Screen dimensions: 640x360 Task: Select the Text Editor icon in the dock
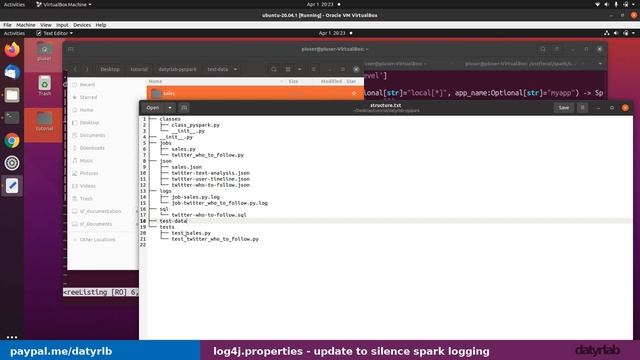[x=12, y=186]
